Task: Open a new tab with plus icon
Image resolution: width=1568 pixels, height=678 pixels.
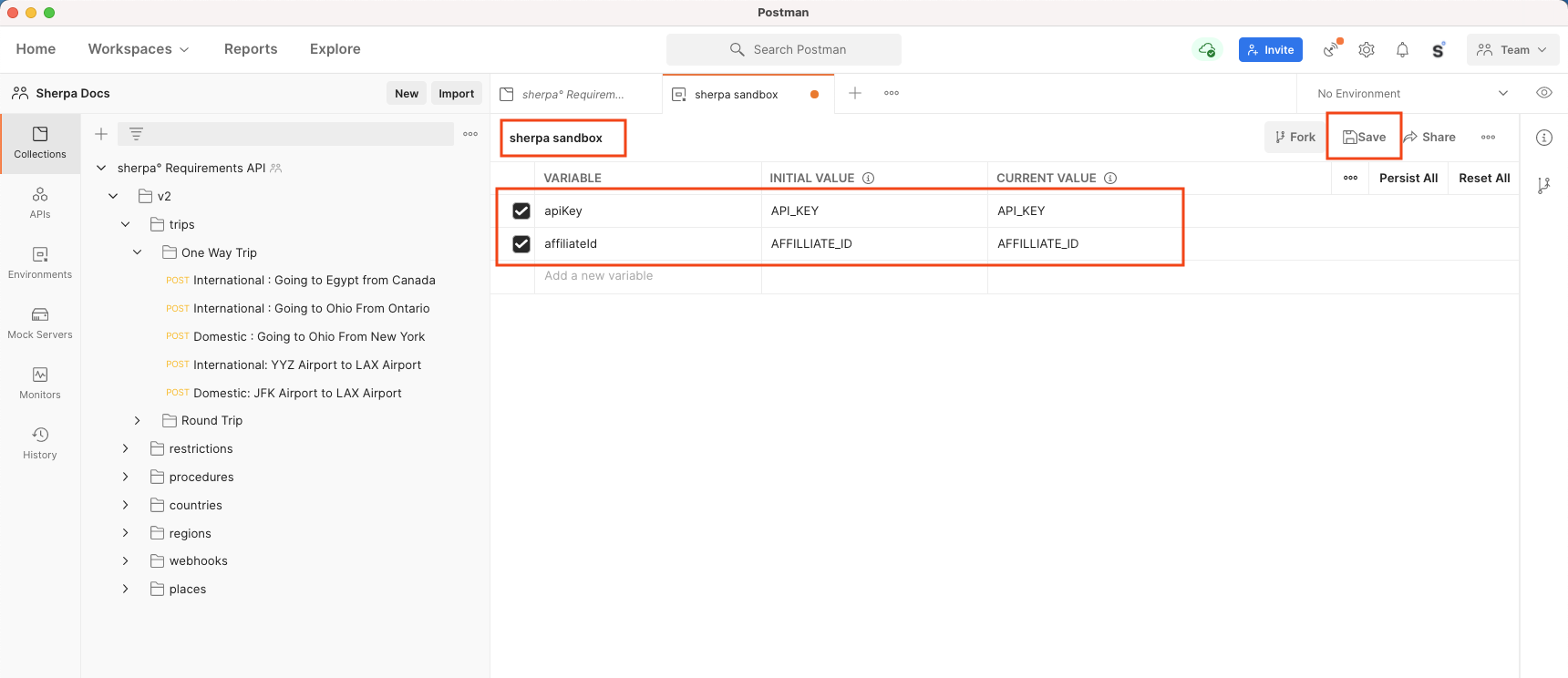Action: click(855, 93)
